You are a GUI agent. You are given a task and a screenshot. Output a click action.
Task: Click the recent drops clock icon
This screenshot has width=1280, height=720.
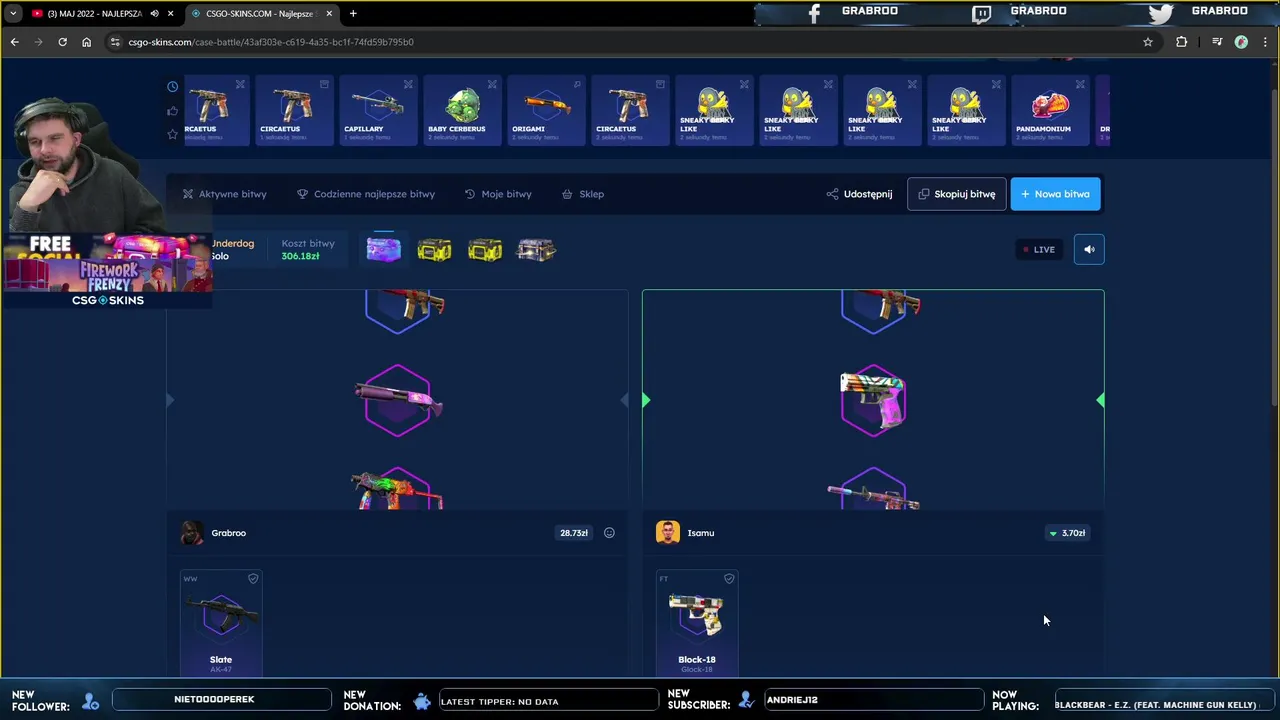(172, 87)
